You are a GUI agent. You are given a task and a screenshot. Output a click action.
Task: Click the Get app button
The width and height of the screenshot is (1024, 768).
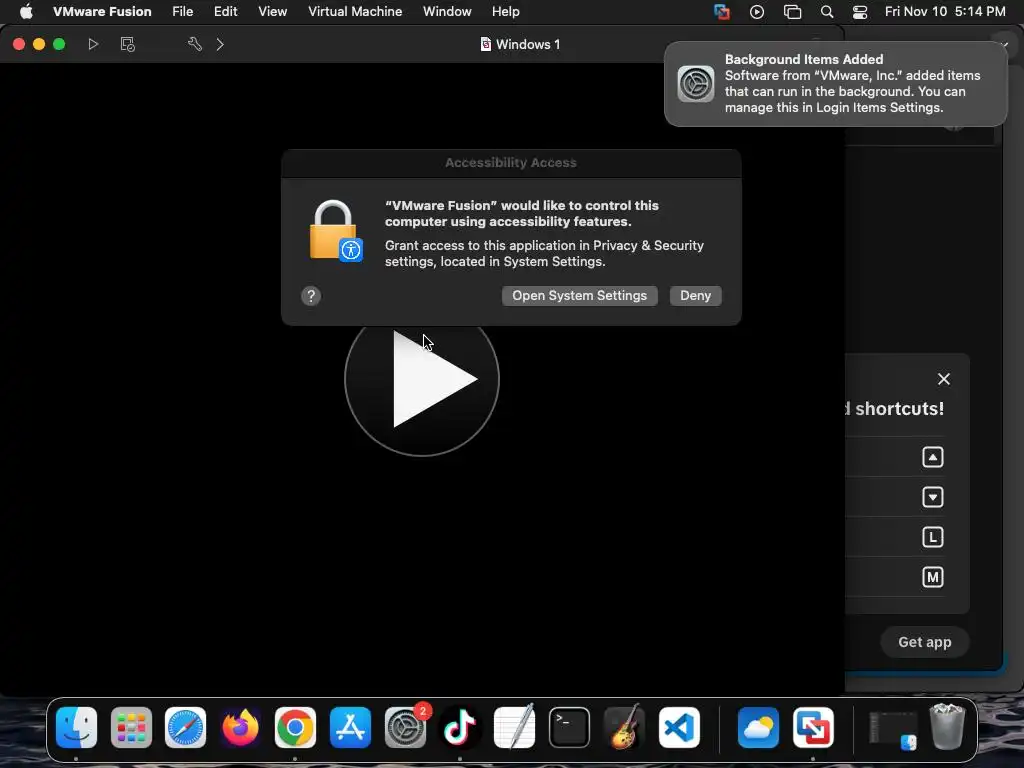924,642
